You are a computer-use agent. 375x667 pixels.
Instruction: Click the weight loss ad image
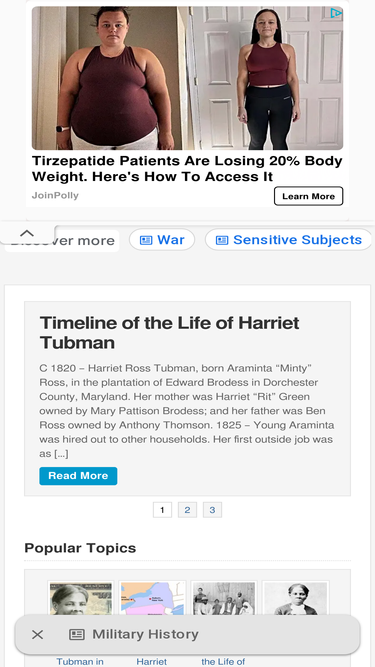[x=187, y=78]
